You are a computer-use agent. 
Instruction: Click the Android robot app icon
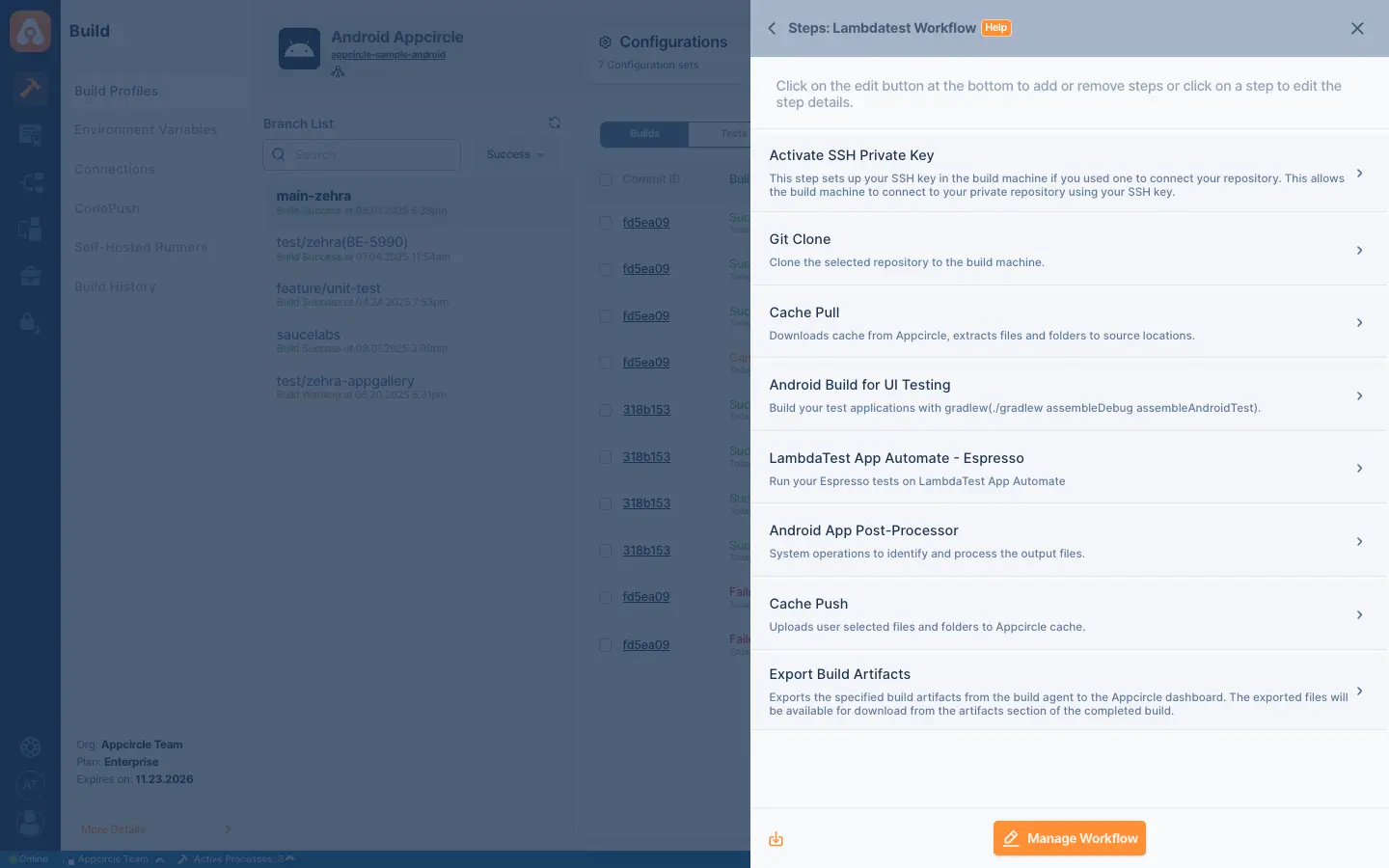click(299, 48)
